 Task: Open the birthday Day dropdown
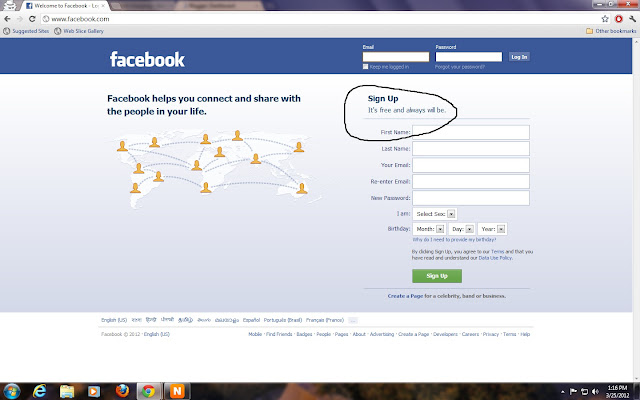pyautogui.click(x=462, y=229)
